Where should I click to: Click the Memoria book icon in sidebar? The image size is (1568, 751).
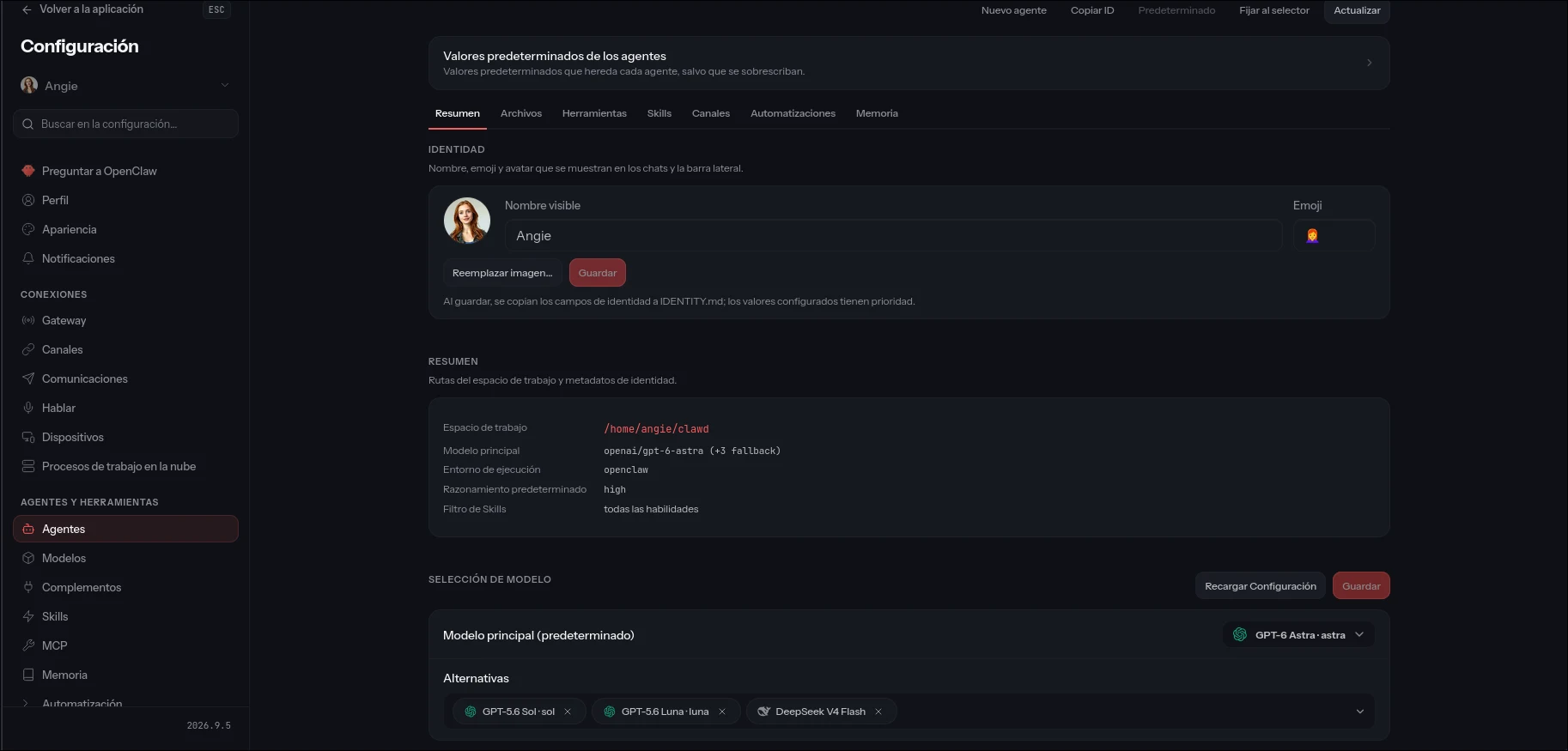(28, 675)
